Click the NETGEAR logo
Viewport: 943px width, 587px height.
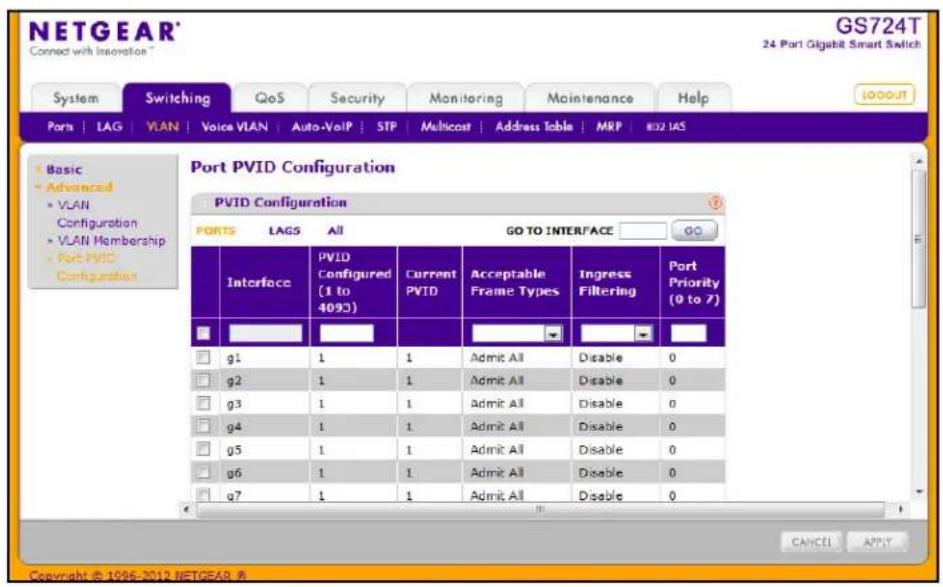(x=104, y=32)
